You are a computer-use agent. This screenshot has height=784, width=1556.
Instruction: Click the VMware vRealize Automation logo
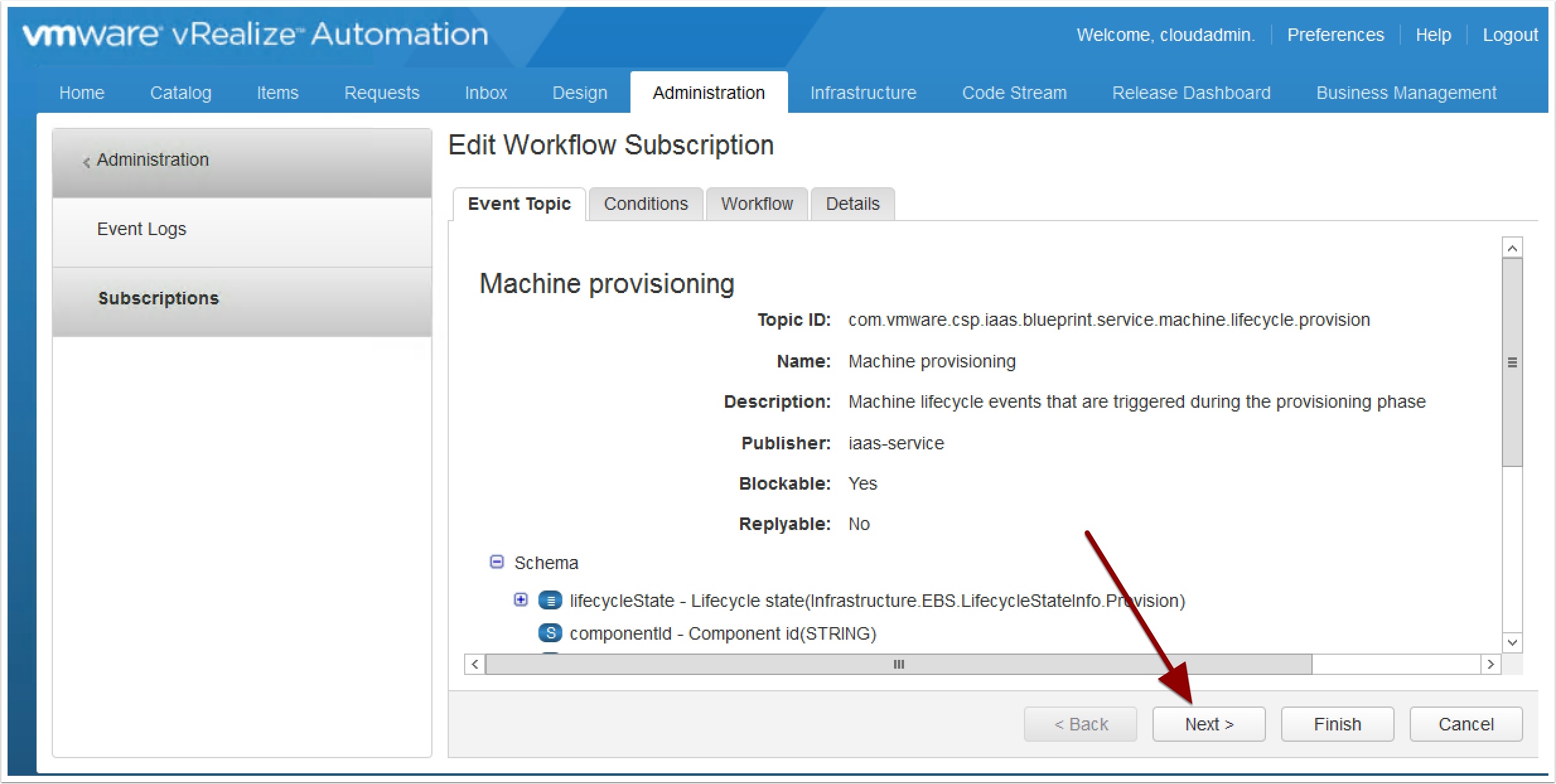[x=255, y=34]
